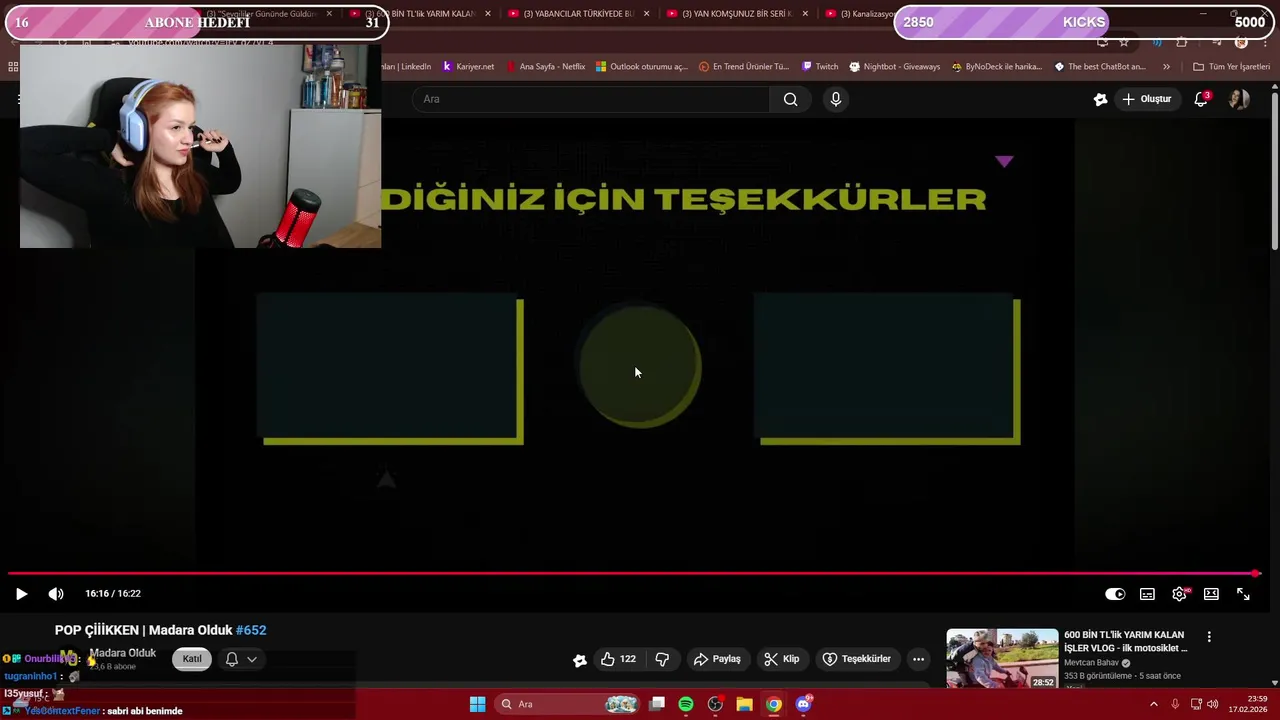Open The best ChatBot bookmark

tap(1100, 67)
